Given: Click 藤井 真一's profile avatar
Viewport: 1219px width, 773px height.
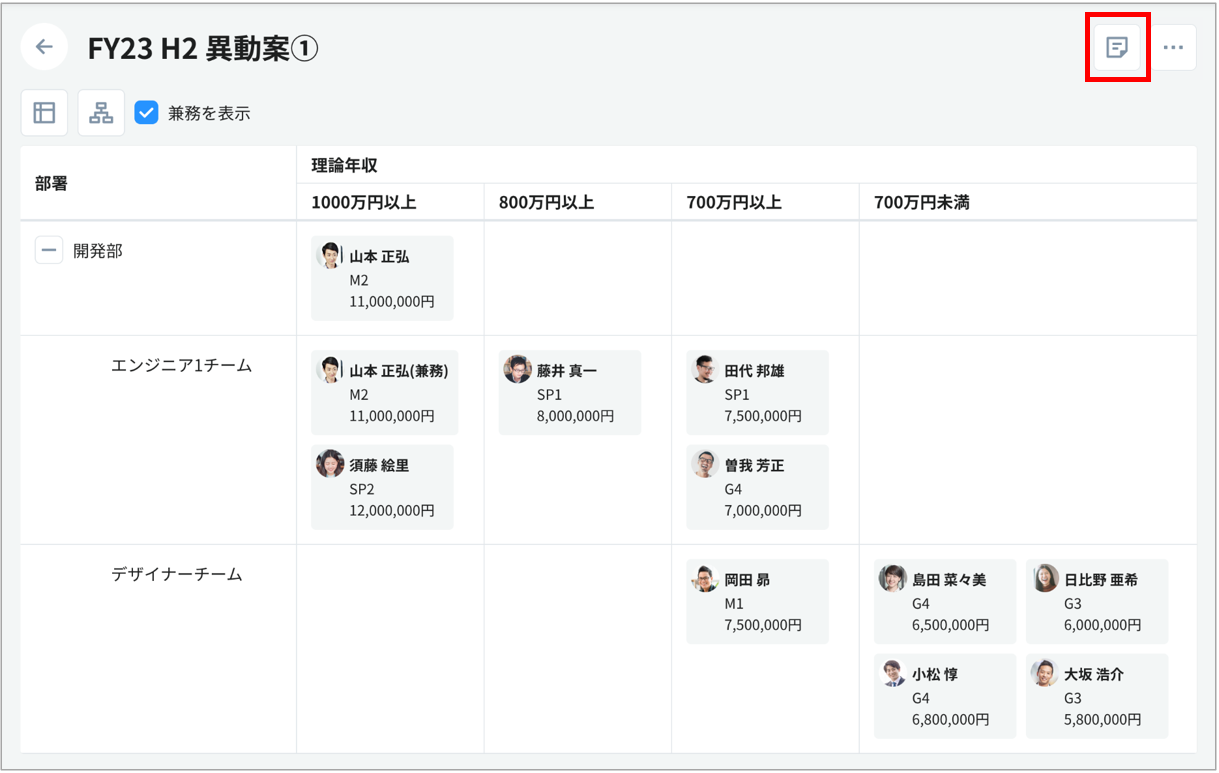Looking at the screenshot, I should pyautogui.click(x=517, y=369).
